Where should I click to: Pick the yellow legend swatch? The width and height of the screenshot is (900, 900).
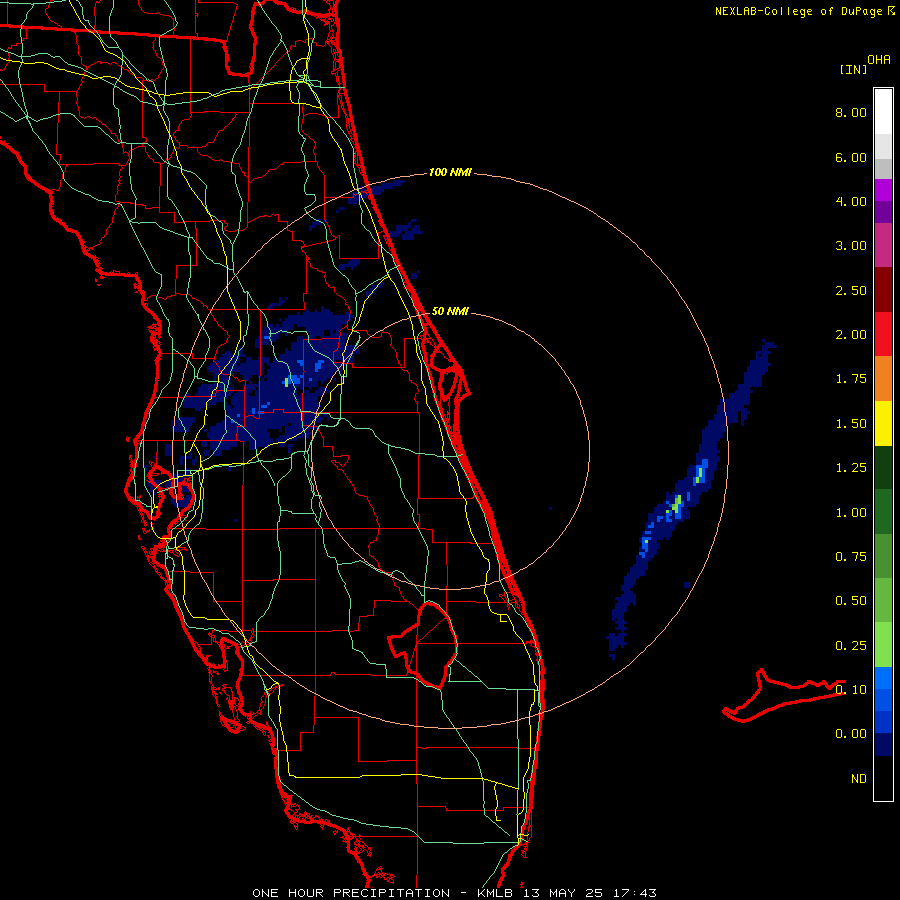point(883,423)
